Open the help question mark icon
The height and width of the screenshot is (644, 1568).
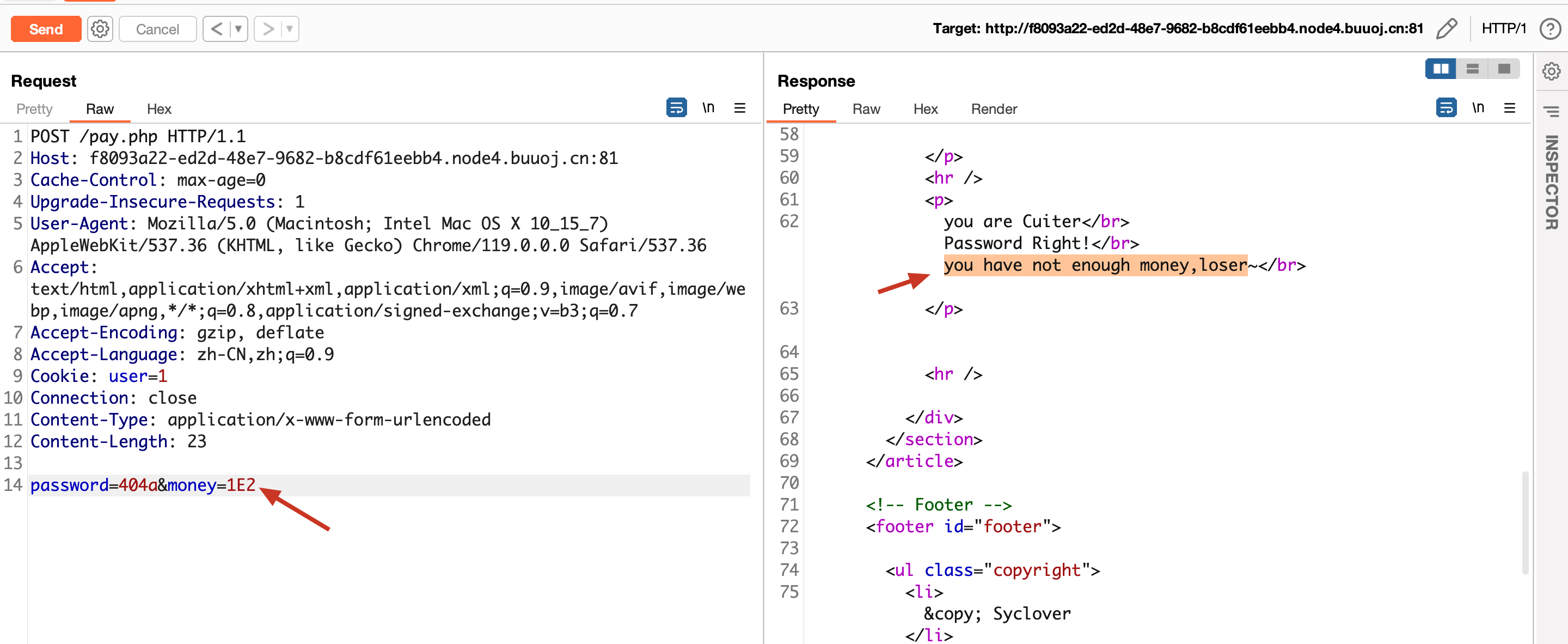click(1549, 29)
